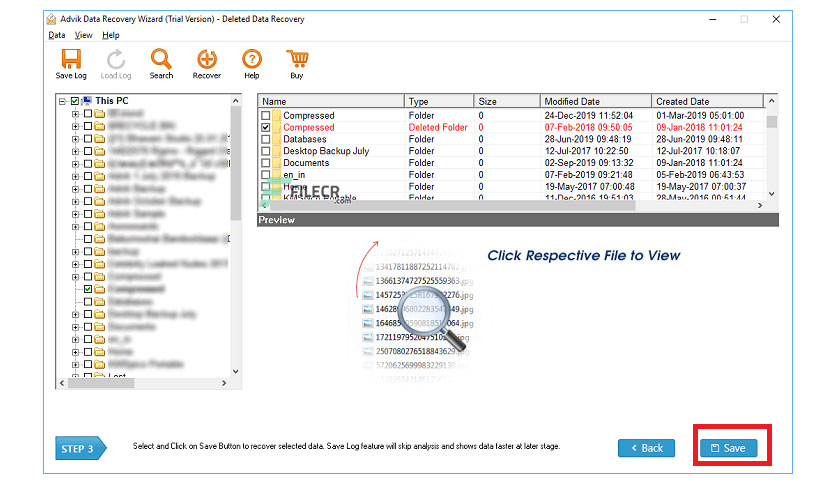Untick checkbox for deleted Compressed folder
Viewport: 836px width, 484px height.
pos(266,127)
